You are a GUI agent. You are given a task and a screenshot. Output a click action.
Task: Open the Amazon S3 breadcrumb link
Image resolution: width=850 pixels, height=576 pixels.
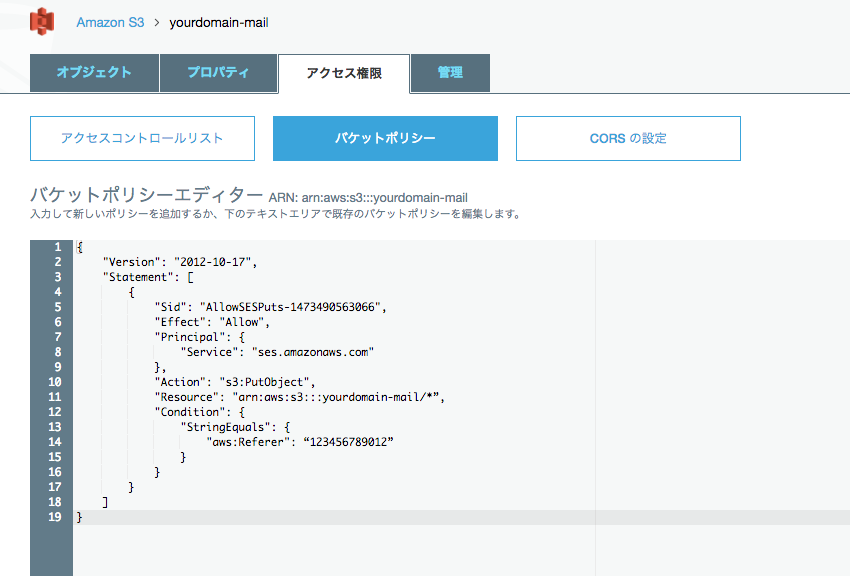click(110, 23)
